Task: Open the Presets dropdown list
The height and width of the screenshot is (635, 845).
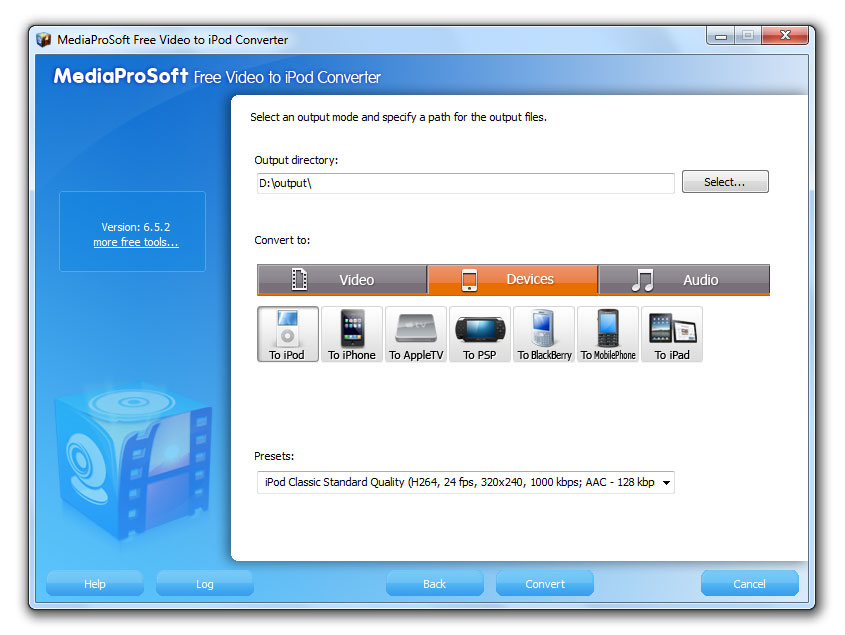Action: pyautogui.click(x=466, y=482)
